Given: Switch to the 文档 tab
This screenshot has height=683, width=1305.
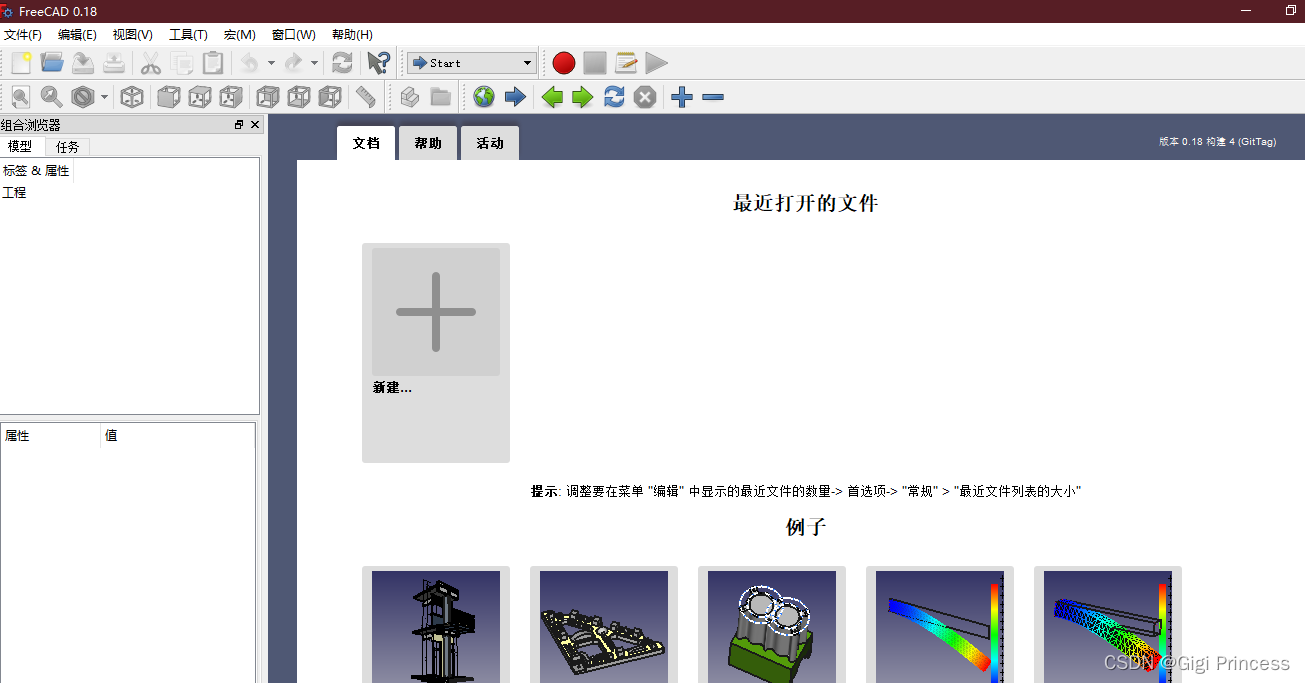Looking at the screenshot, I should coord(366,143).
